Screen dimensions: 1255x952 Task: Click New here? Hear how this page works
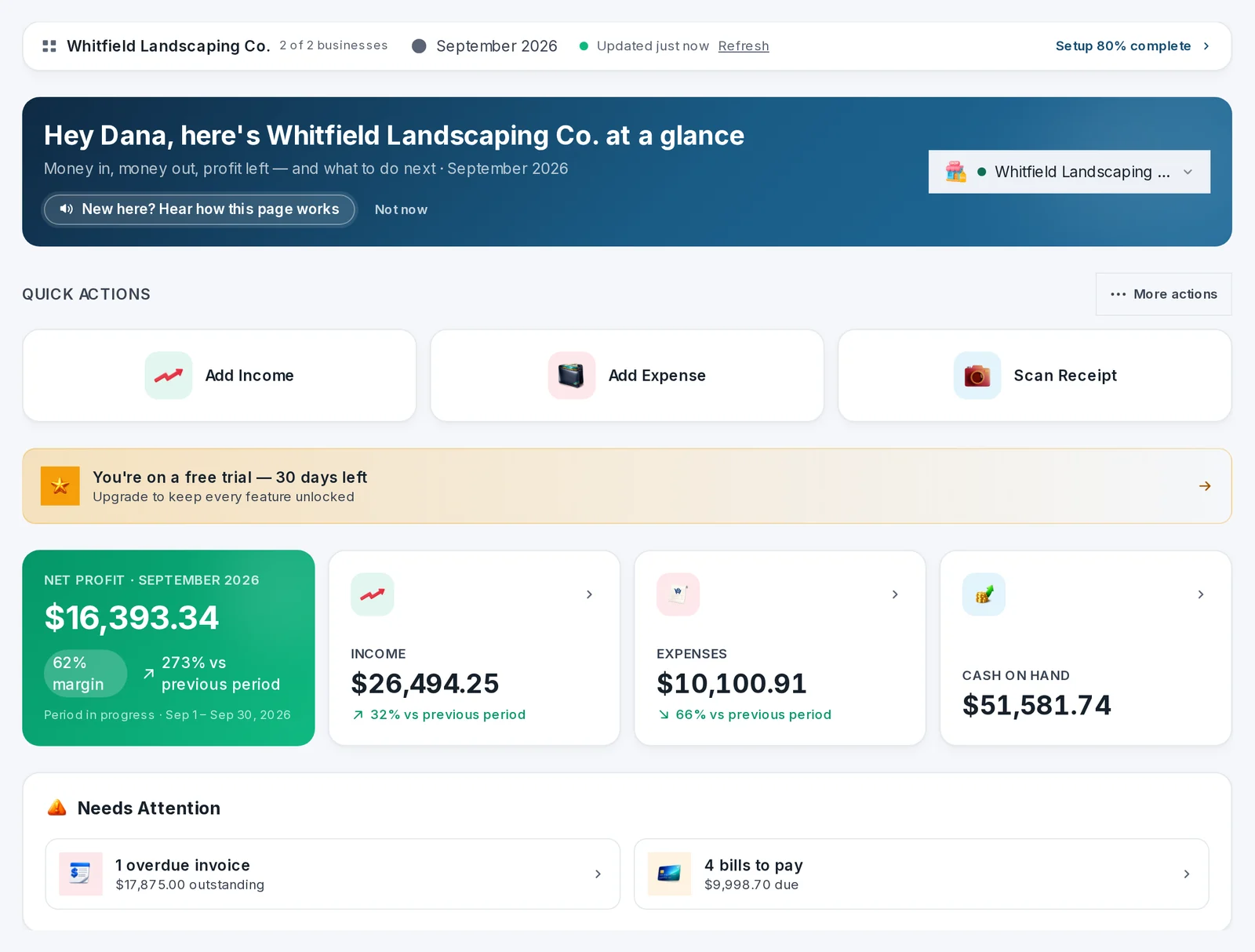point(199,209)
